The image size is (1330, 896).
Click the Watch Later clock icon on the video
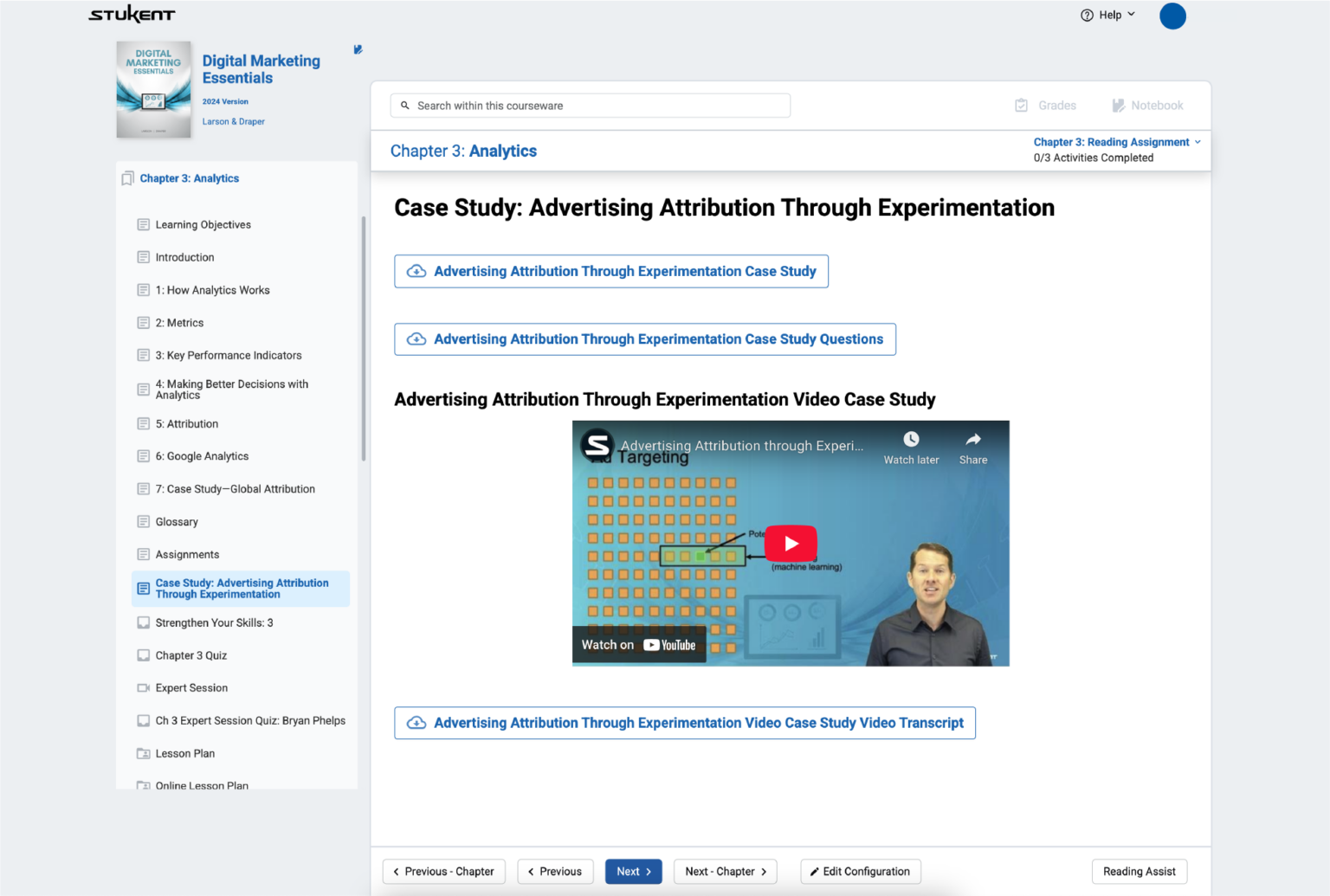(x=911, y=438)
